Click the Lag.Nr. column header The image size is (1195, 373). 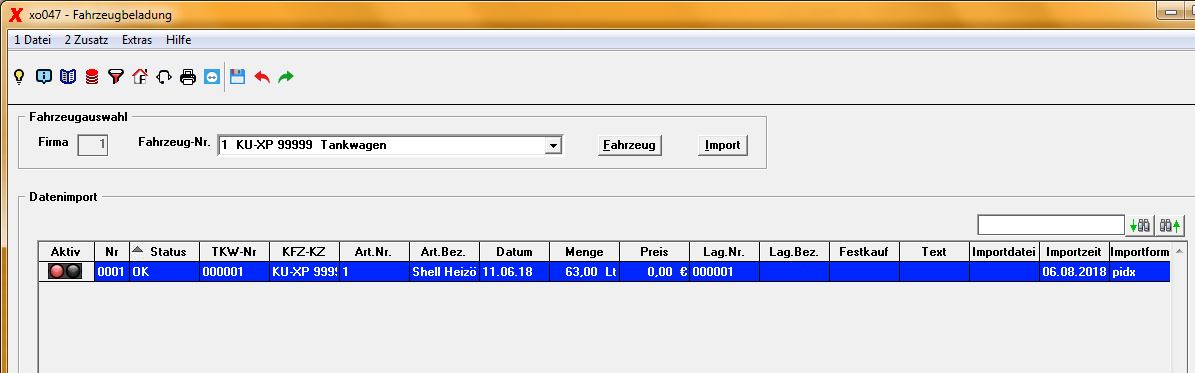click(725, 251)
